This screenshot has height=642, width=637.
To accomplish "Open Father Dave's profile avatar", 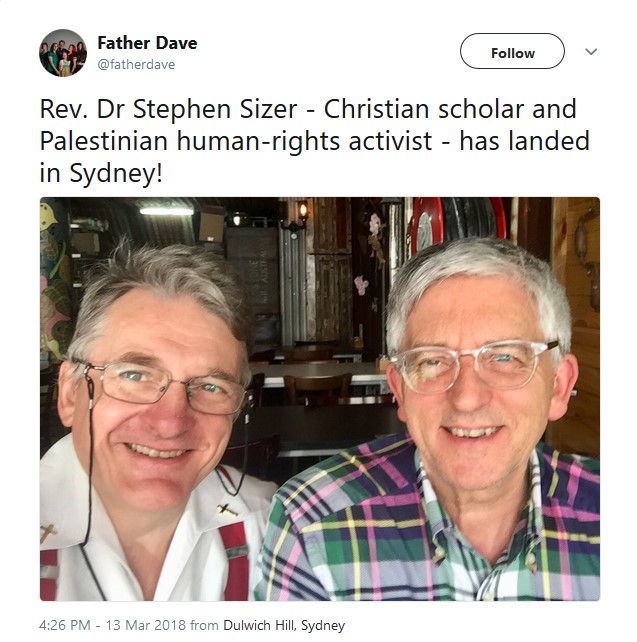I will pyautogui.click(x=63, y=53).
